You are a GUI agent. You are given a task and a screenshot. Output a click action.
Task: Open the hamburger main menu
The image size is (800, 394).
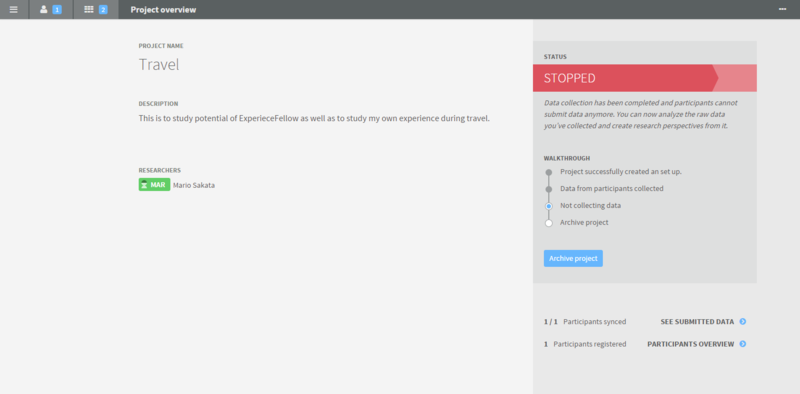[x=14, y=9]
